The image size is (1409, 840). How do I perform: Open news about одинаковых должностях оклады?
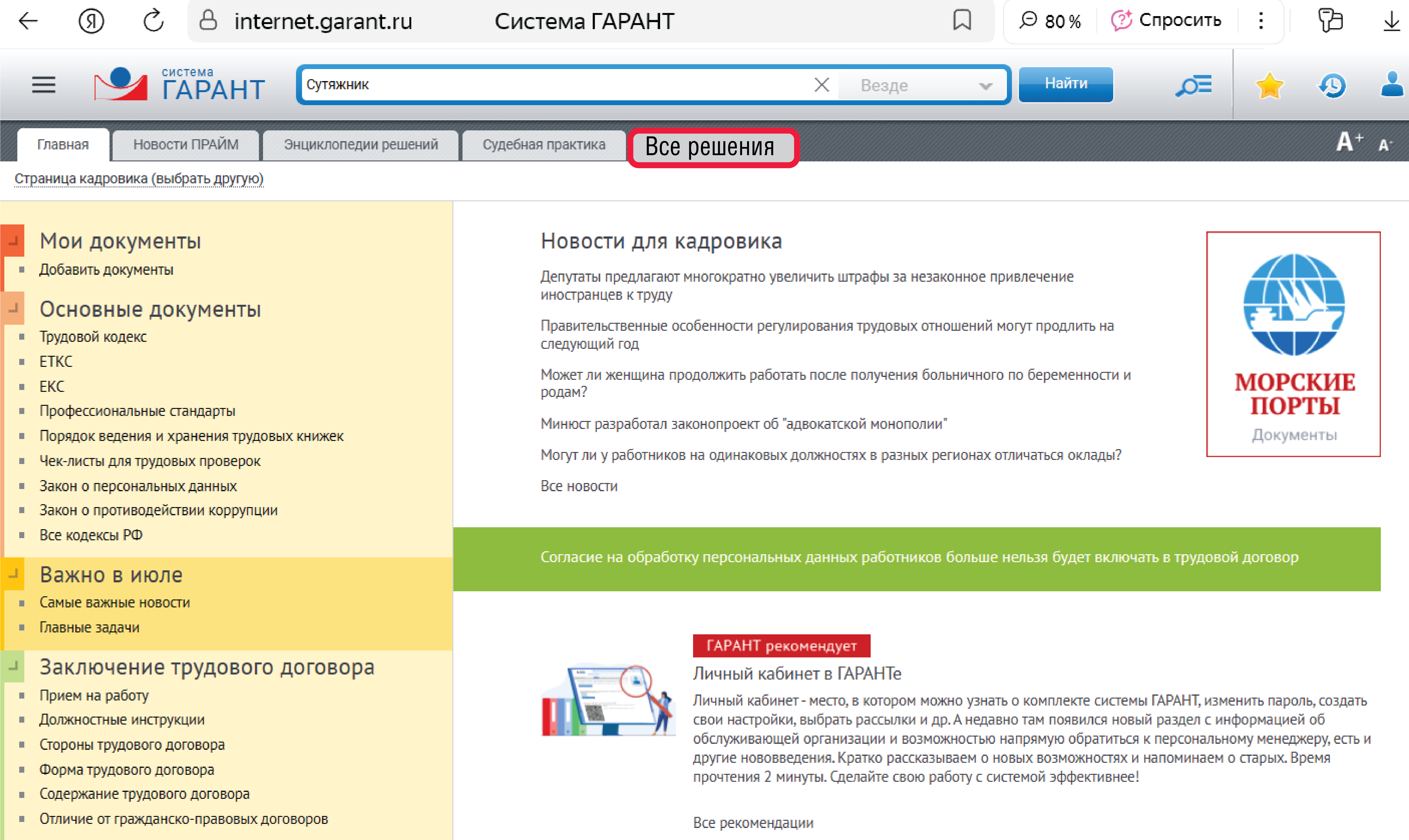pos(830,455)
